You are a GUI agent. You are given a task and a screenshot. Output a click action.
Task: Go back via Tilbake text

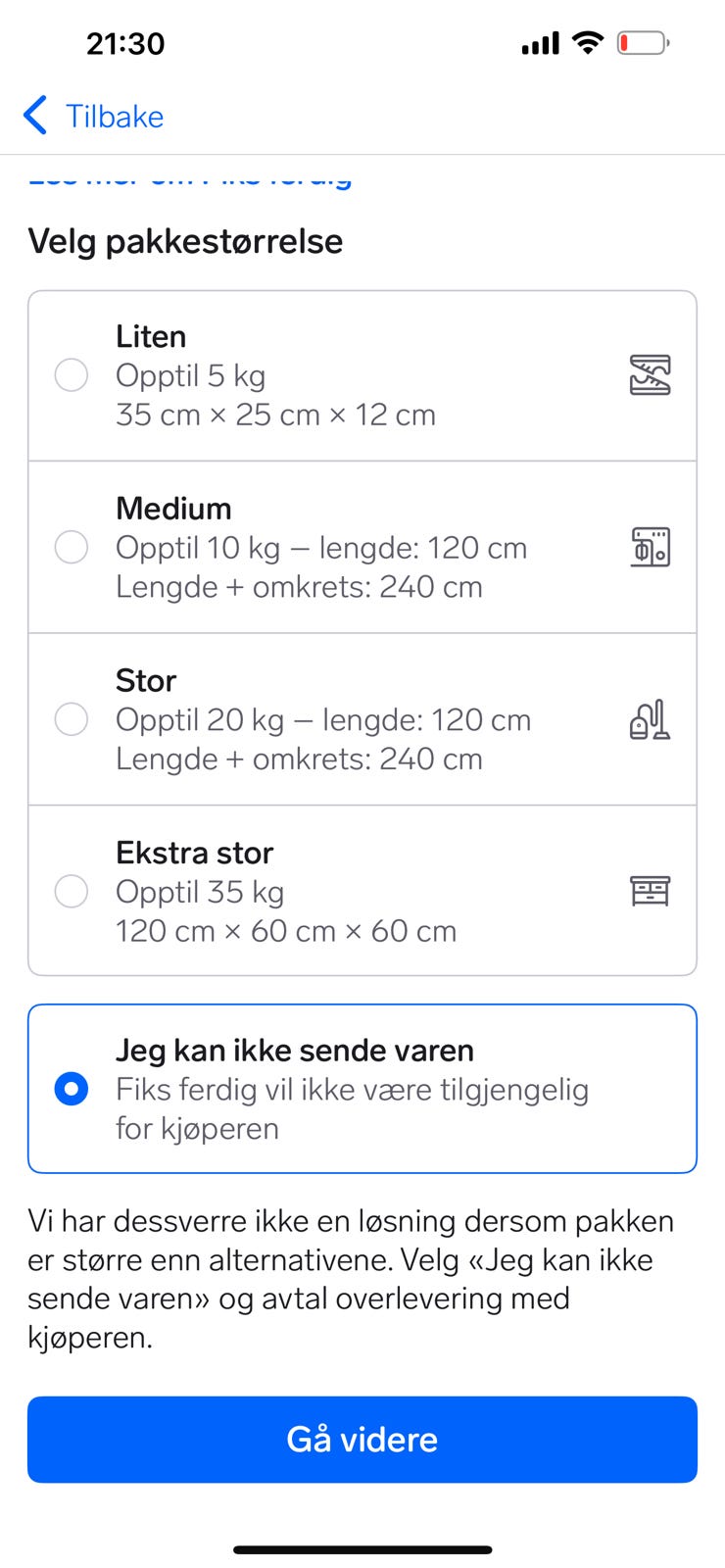click(115, 116)
